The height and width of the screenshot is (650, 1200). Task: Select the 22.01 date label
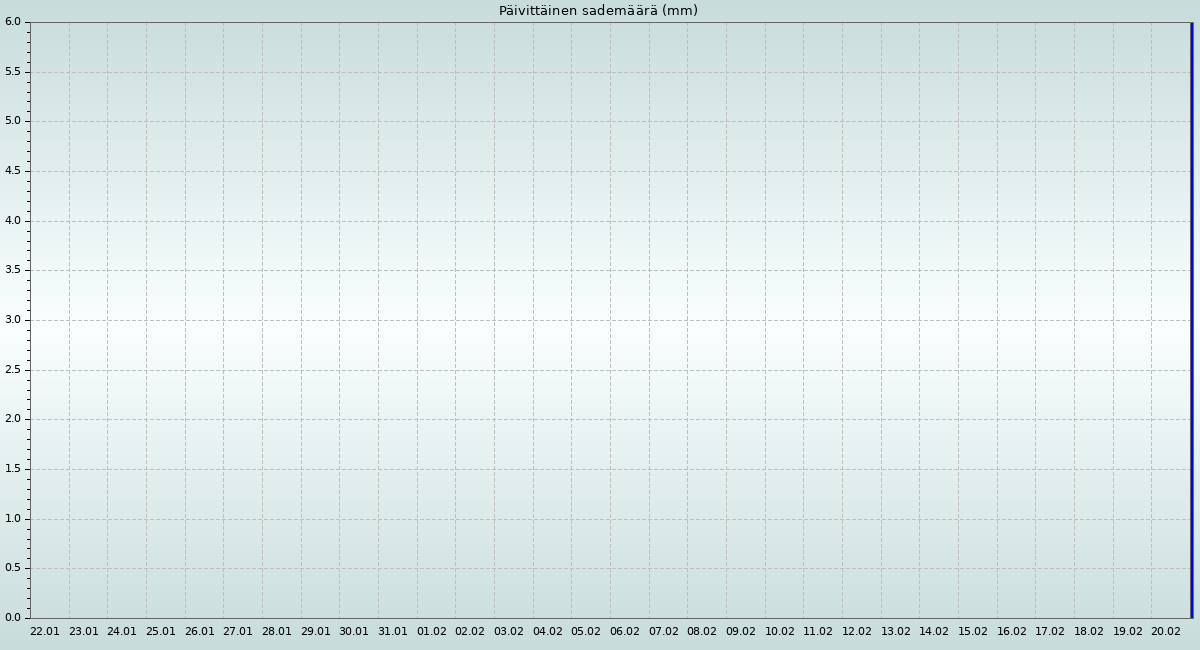45,632
